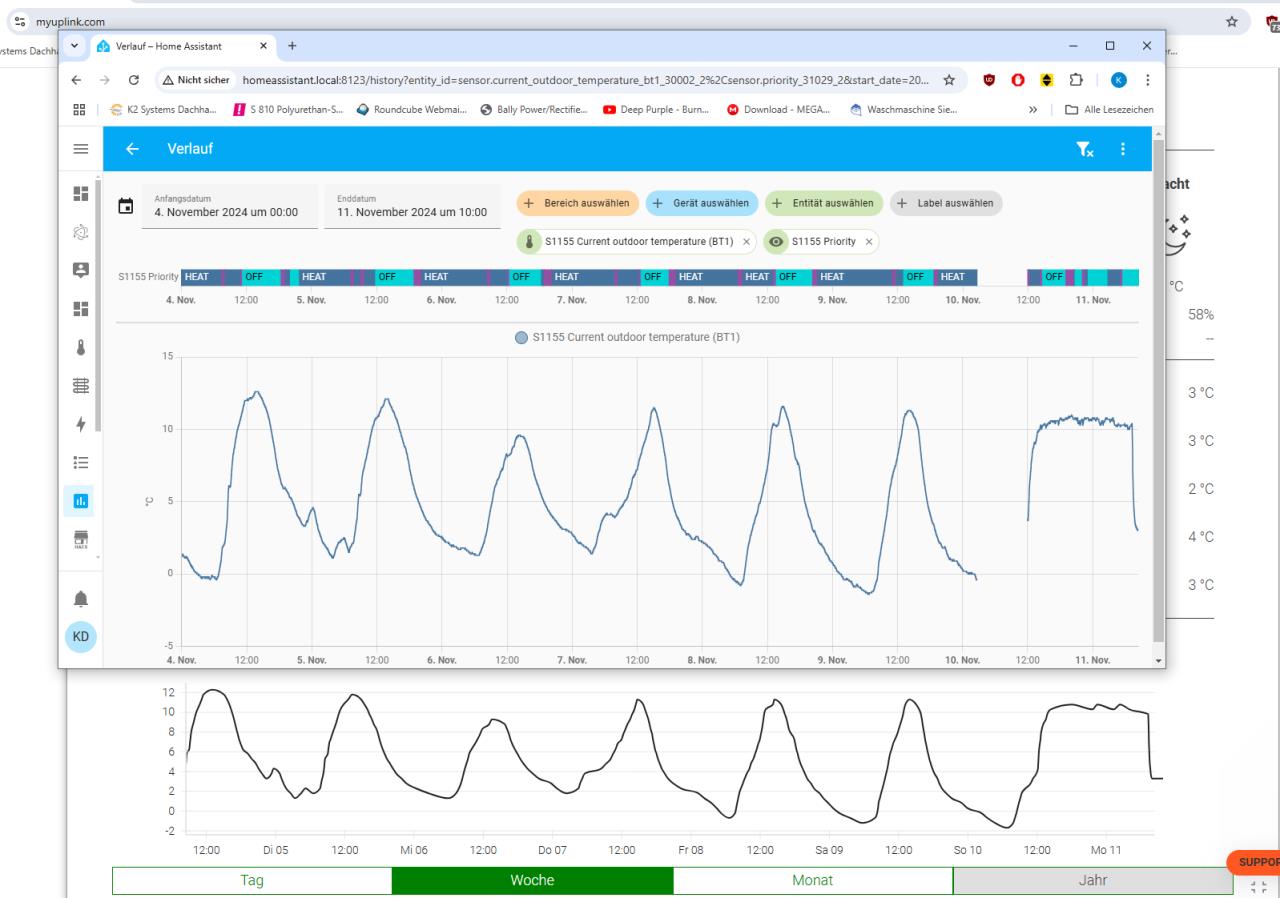Select Jahr period tab in myUplink window

pos(1093,881)
